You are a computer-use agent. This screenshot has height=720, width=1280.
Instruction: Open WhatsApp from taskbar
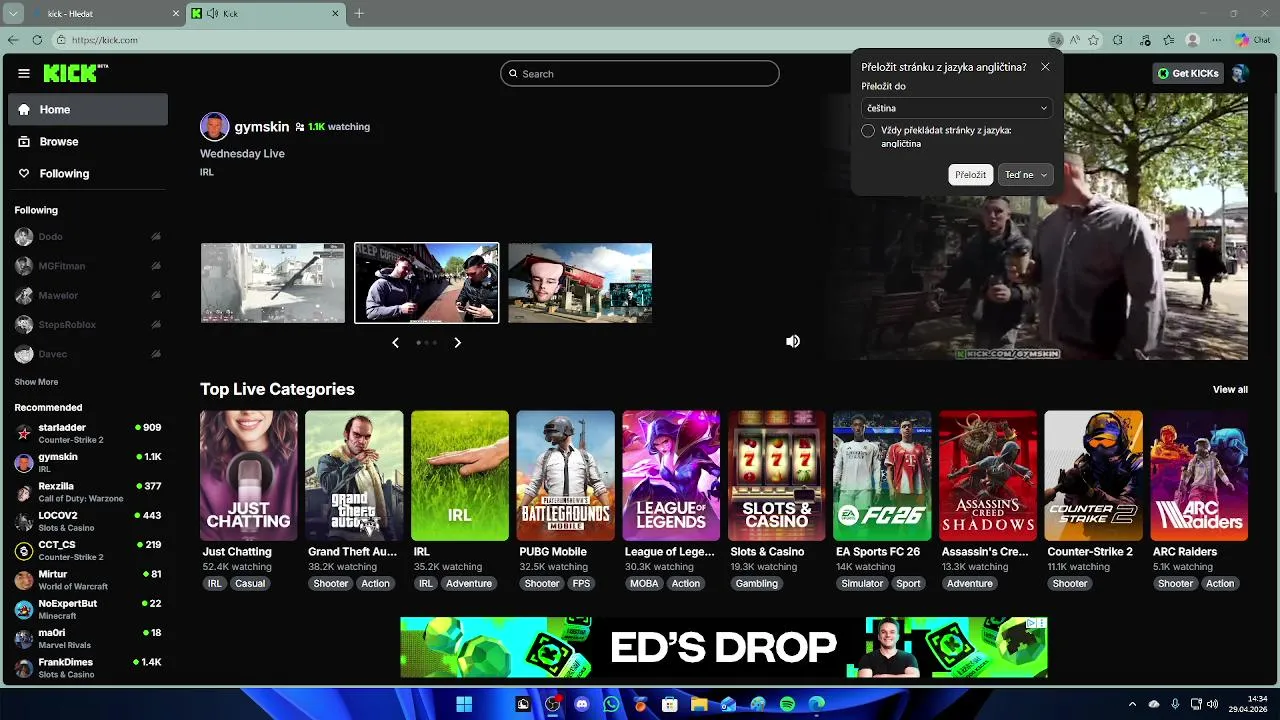click(611, 704)
